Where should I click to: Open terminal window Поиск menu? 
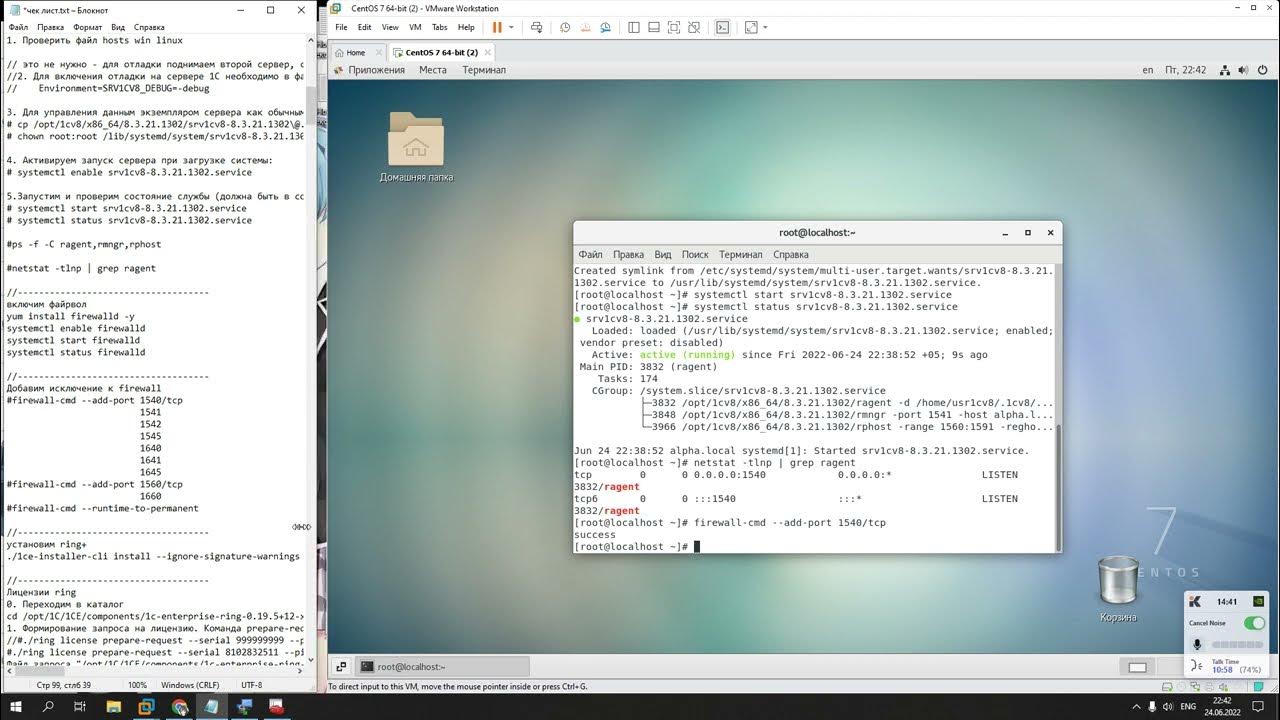[695, 255]
